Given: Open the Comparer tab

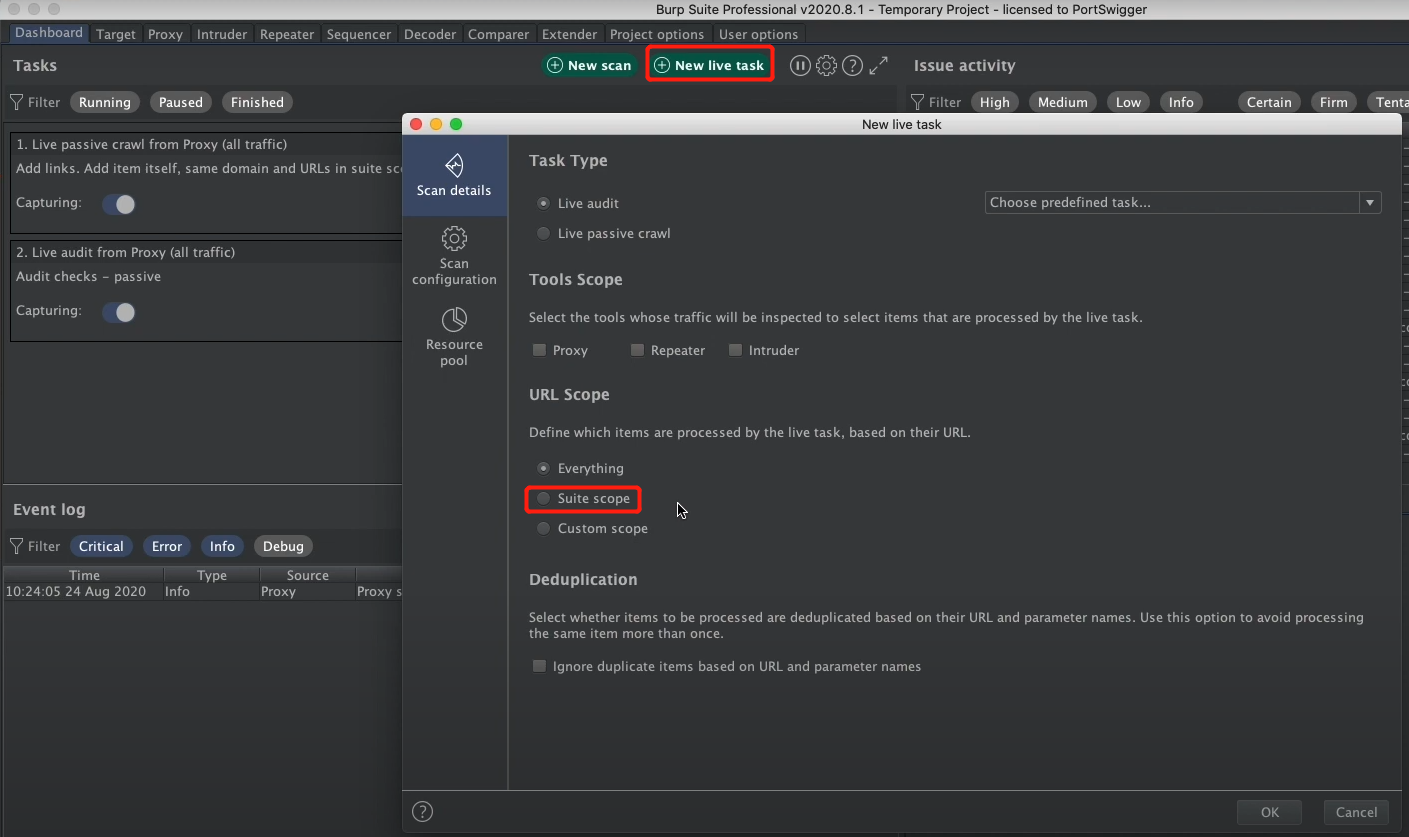Looking at the screenshot, I should point(499,34).
